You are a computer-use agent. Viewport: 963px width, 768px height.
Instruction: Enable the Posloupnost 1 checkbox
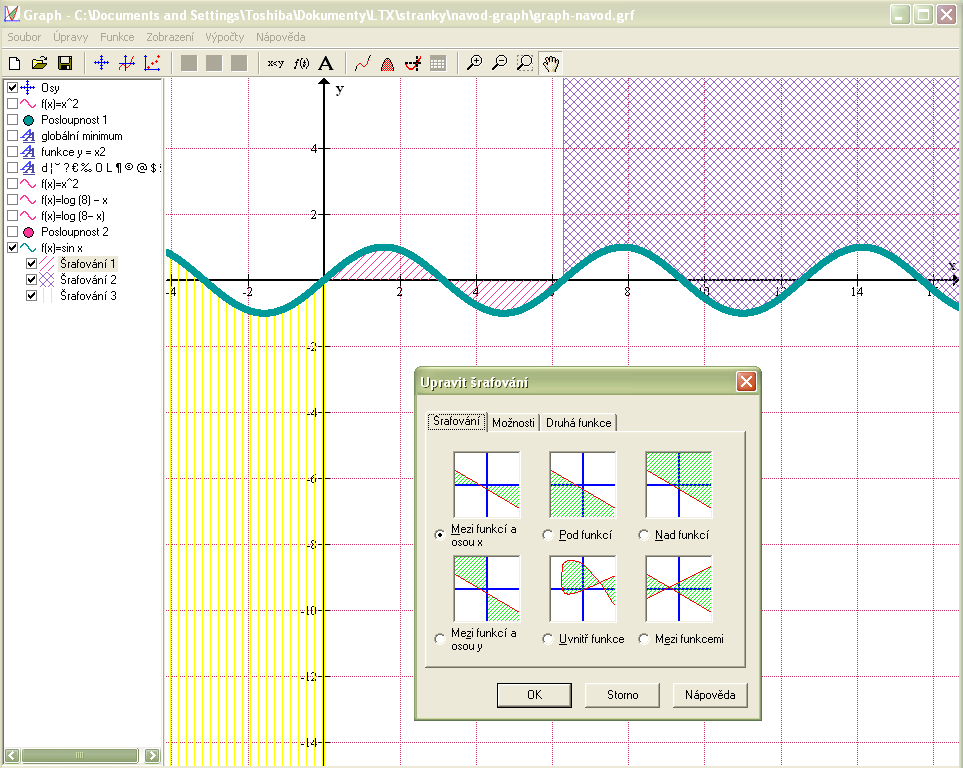[x=12, y=120]
